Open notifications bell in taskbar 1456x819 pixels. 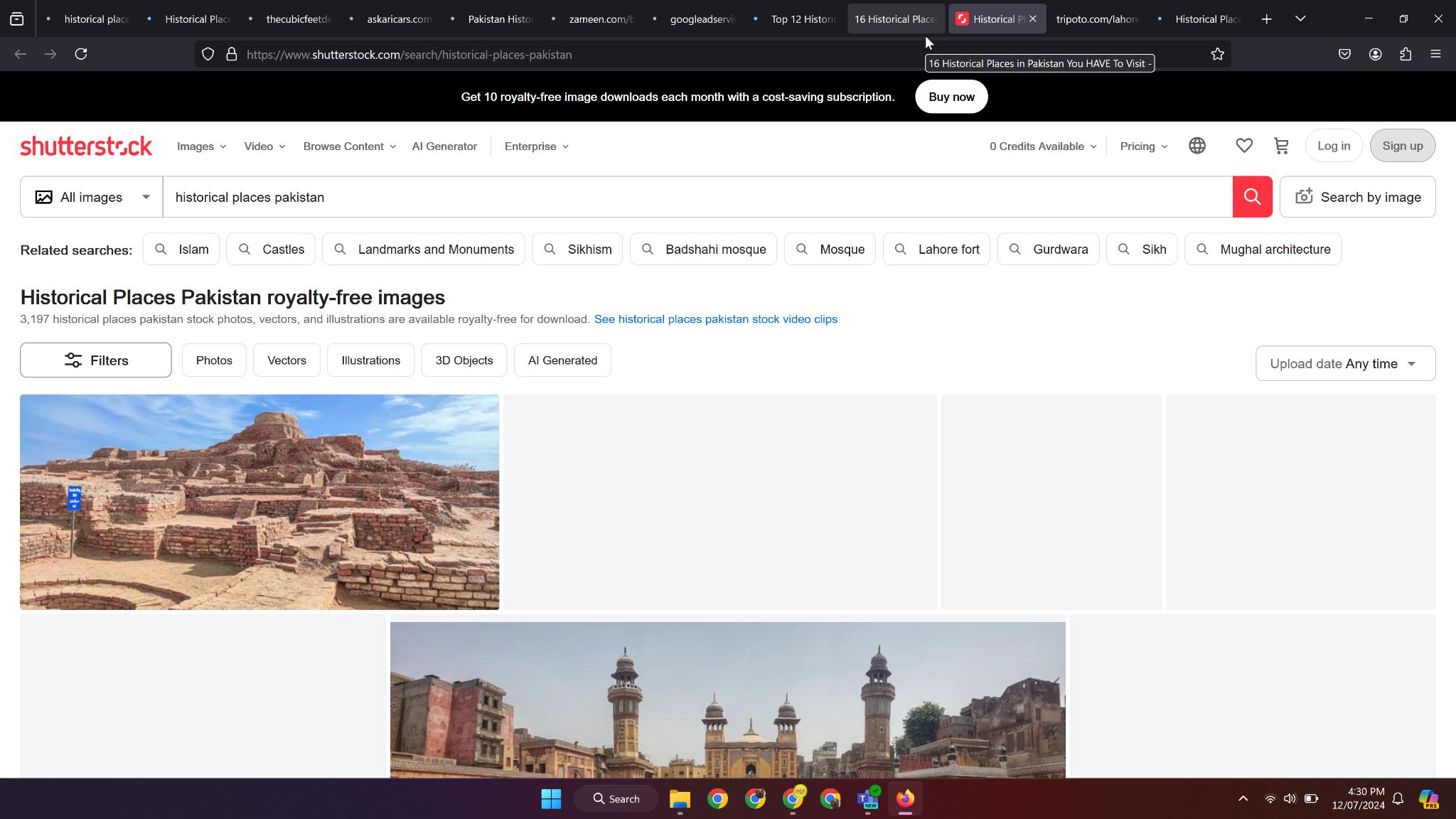point(1398,799)
